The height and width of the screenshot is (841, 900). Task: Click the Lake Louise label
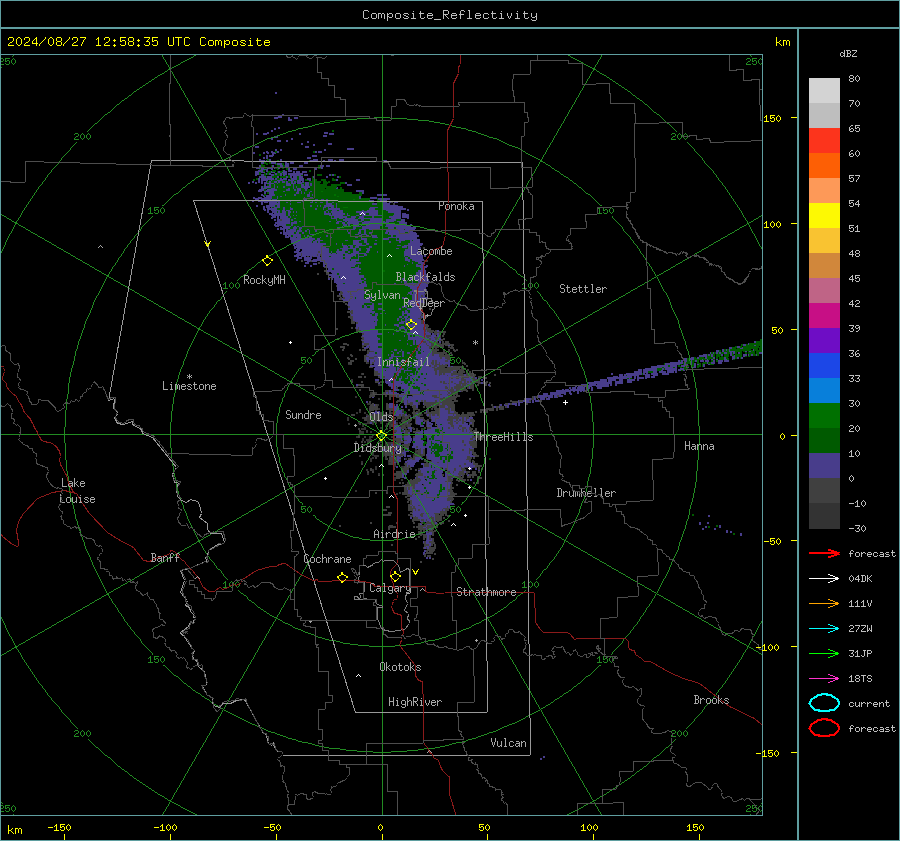coord(77,491)
